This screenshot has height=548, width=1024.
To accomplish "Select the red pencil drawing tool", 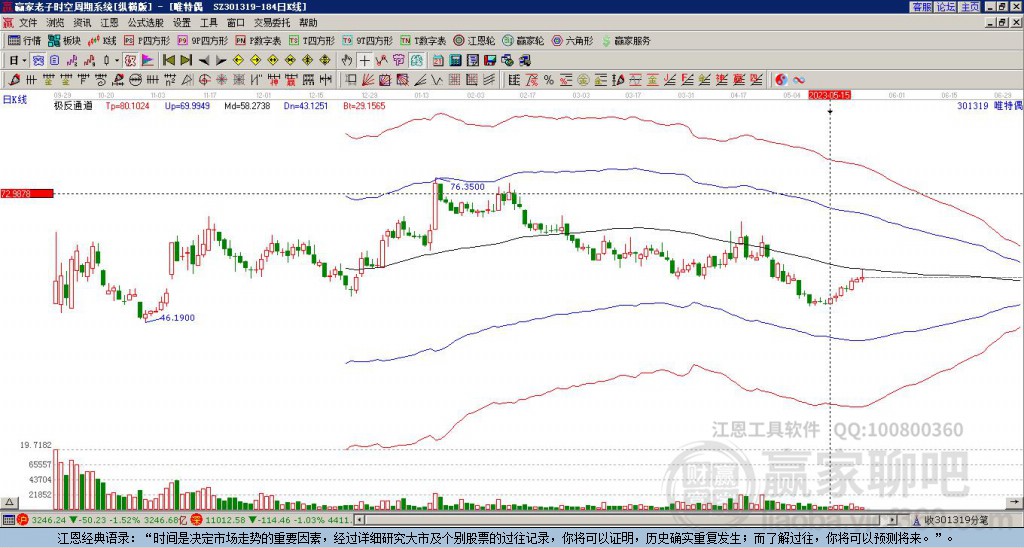I will click(14, 80).
